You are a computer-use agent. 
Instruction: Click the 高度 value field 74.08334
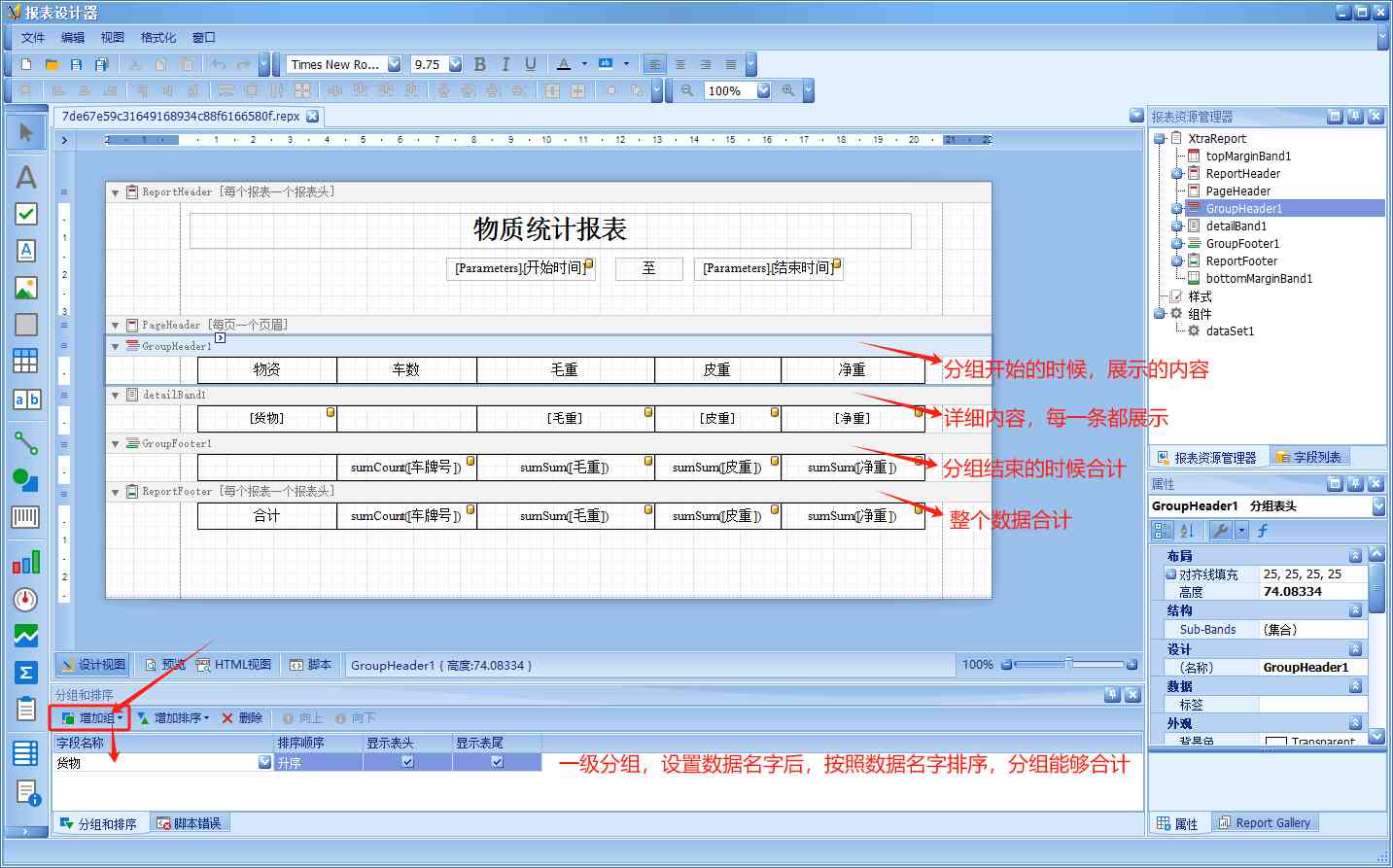1312,592
